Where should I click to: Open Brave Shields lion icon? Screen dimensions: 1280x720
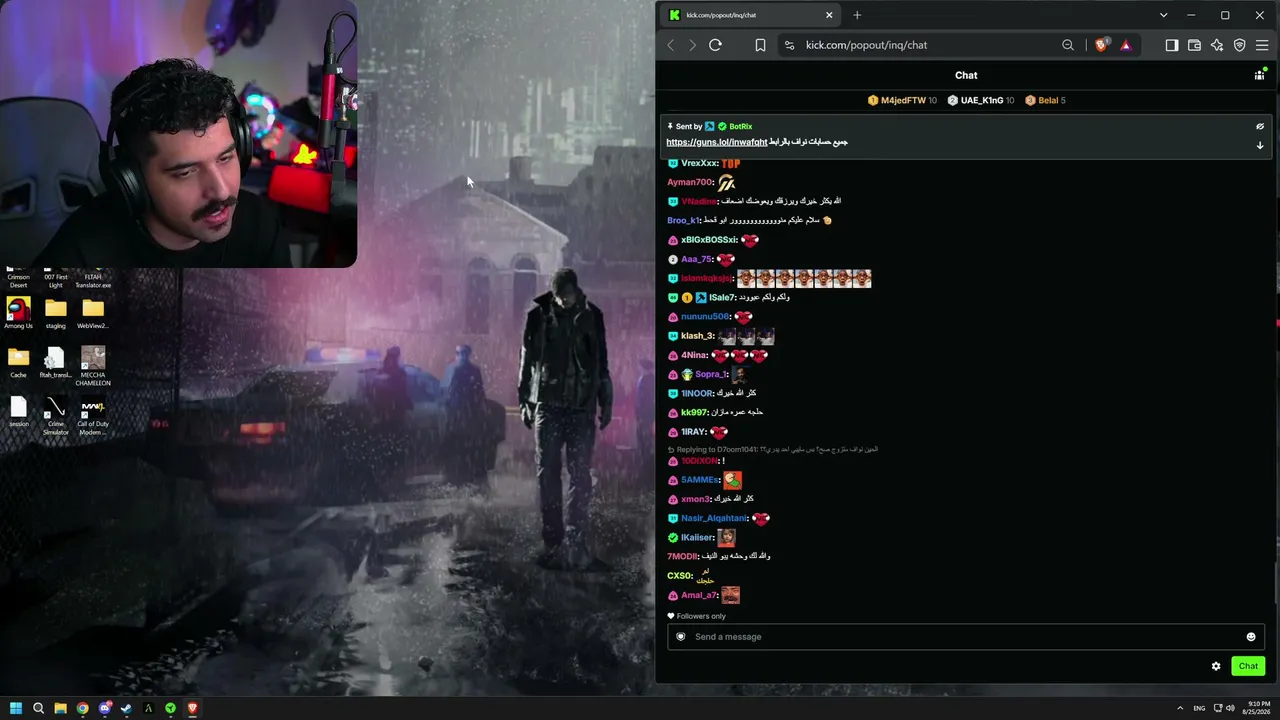pos(1101,45)
